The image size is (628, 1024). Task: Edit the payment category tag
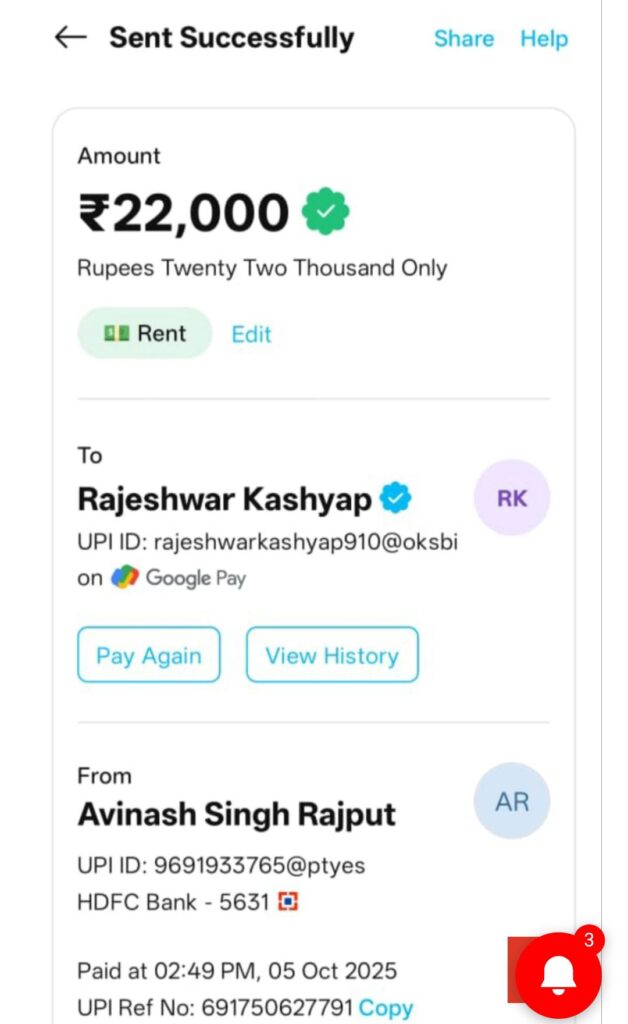tap(251, 334)
